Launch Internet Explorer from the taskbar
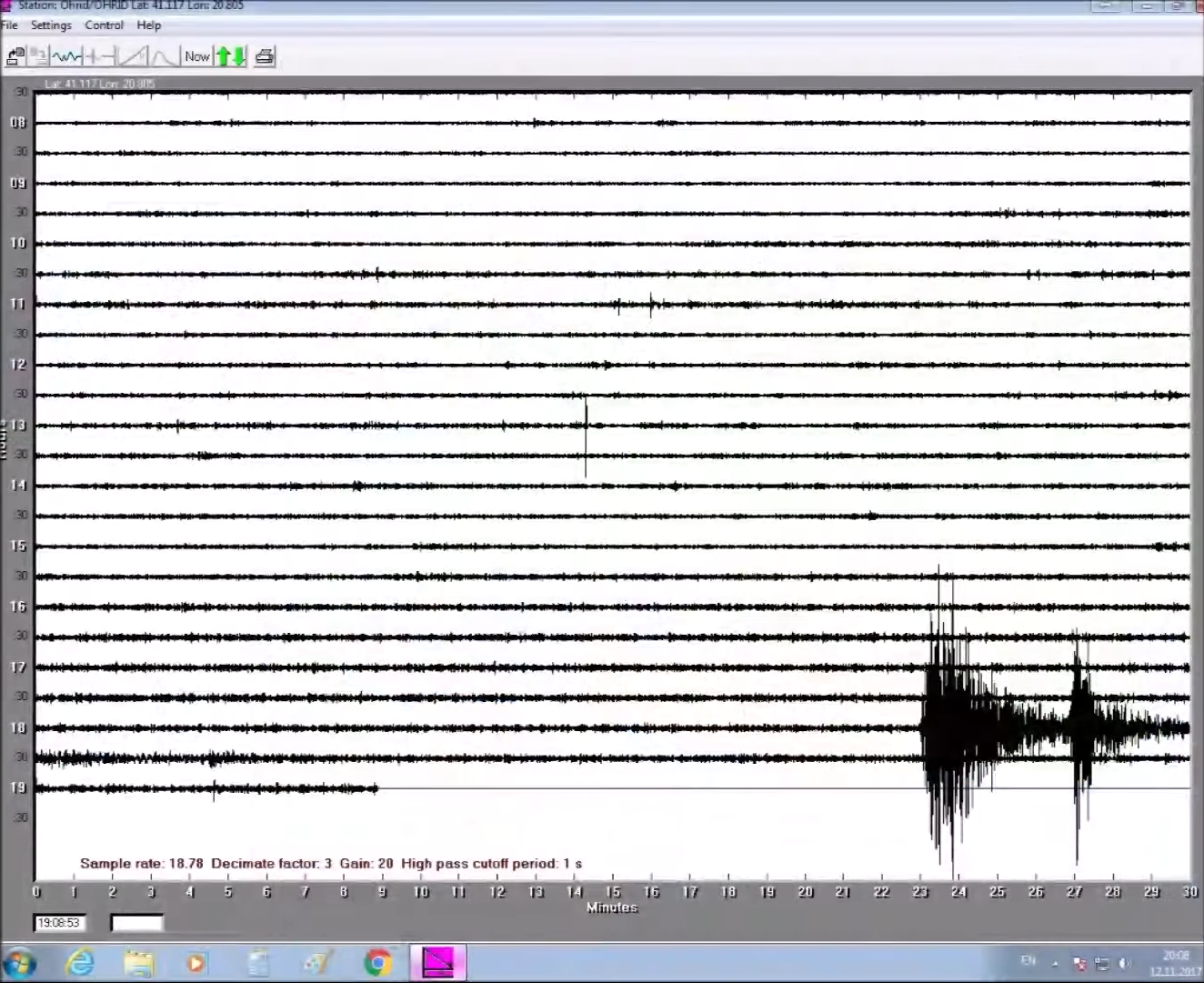The width and height of the screenshot is (1204, 983). [x=80, y=962]
